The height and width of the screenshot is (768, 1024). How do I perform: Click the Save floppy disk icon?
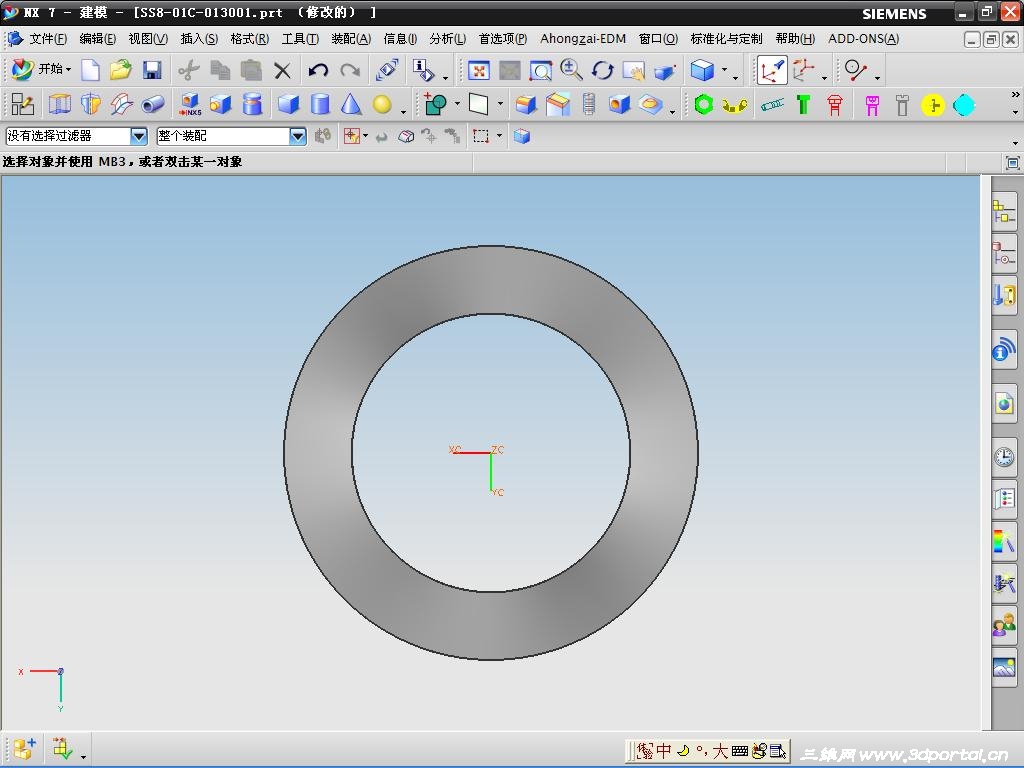point(152,70)
